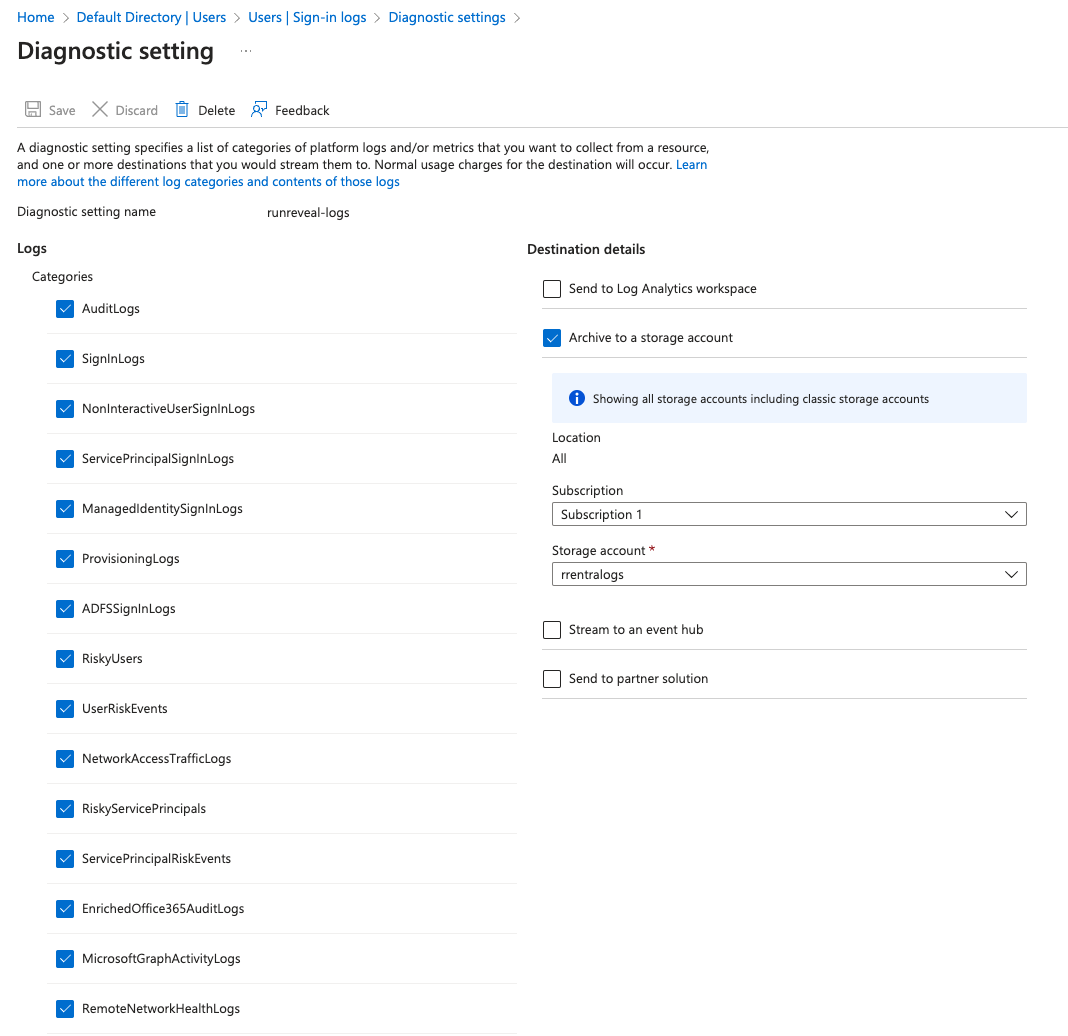Open the ellipsis menu beside Diagnostic setting title
The image size is (1068, 1036).
(x=246, y=51)
